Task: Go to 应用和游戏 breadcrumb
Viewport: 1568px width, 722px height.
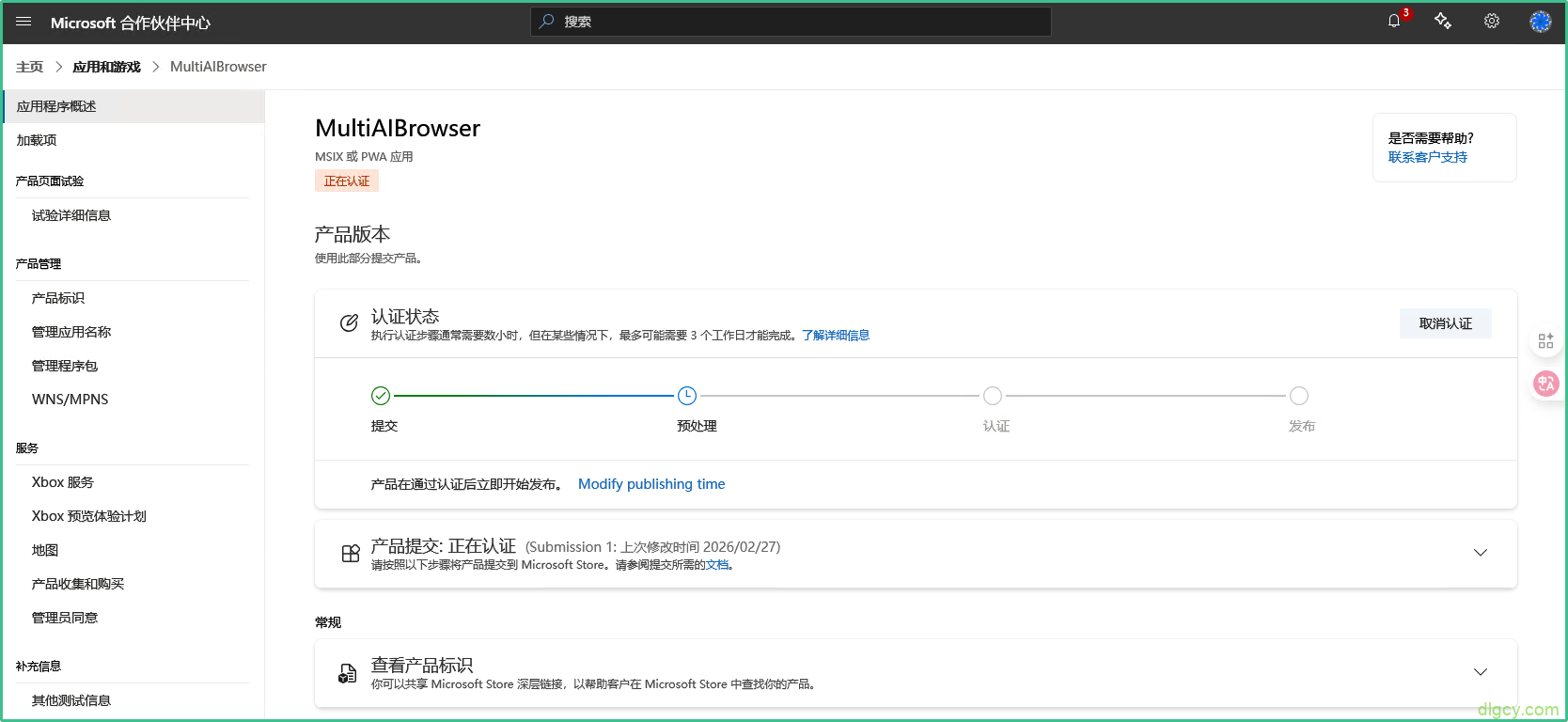Action: click(106, 67)
